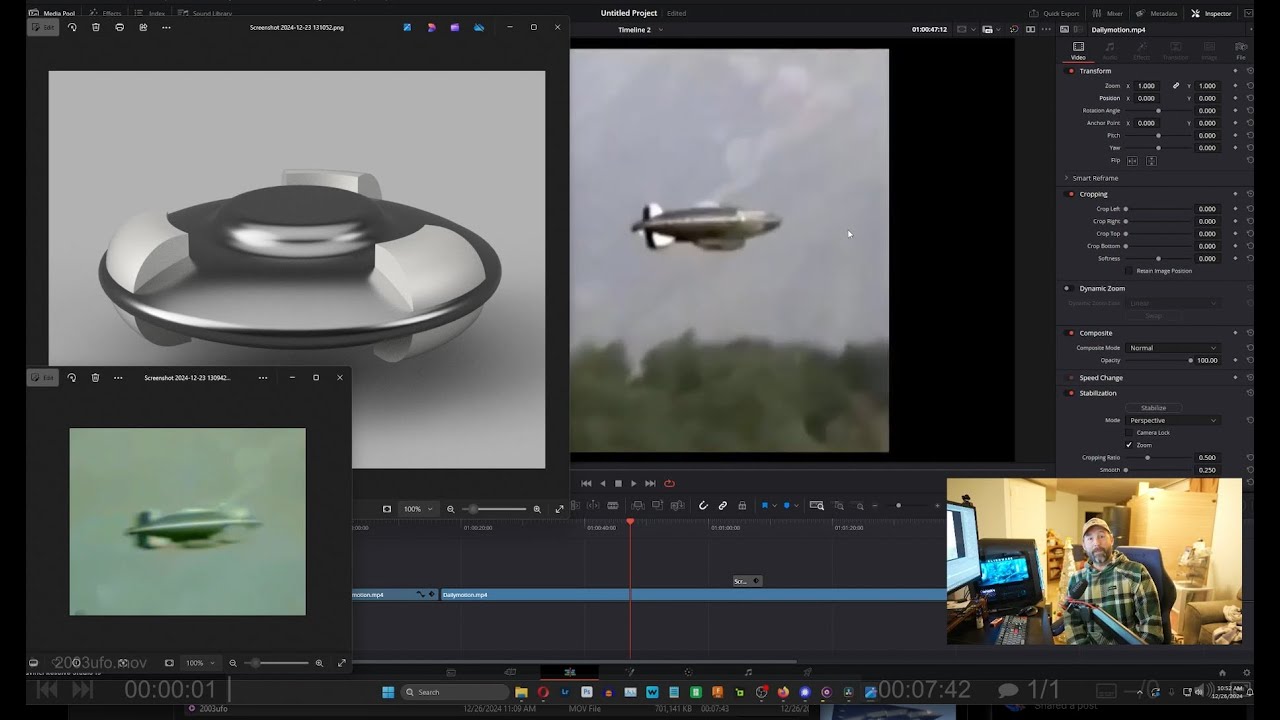Image resolution: width=1280 pixels, height=720 pixels.
Task: Delete image in the small Photos window
Action: tap(96, 378)
